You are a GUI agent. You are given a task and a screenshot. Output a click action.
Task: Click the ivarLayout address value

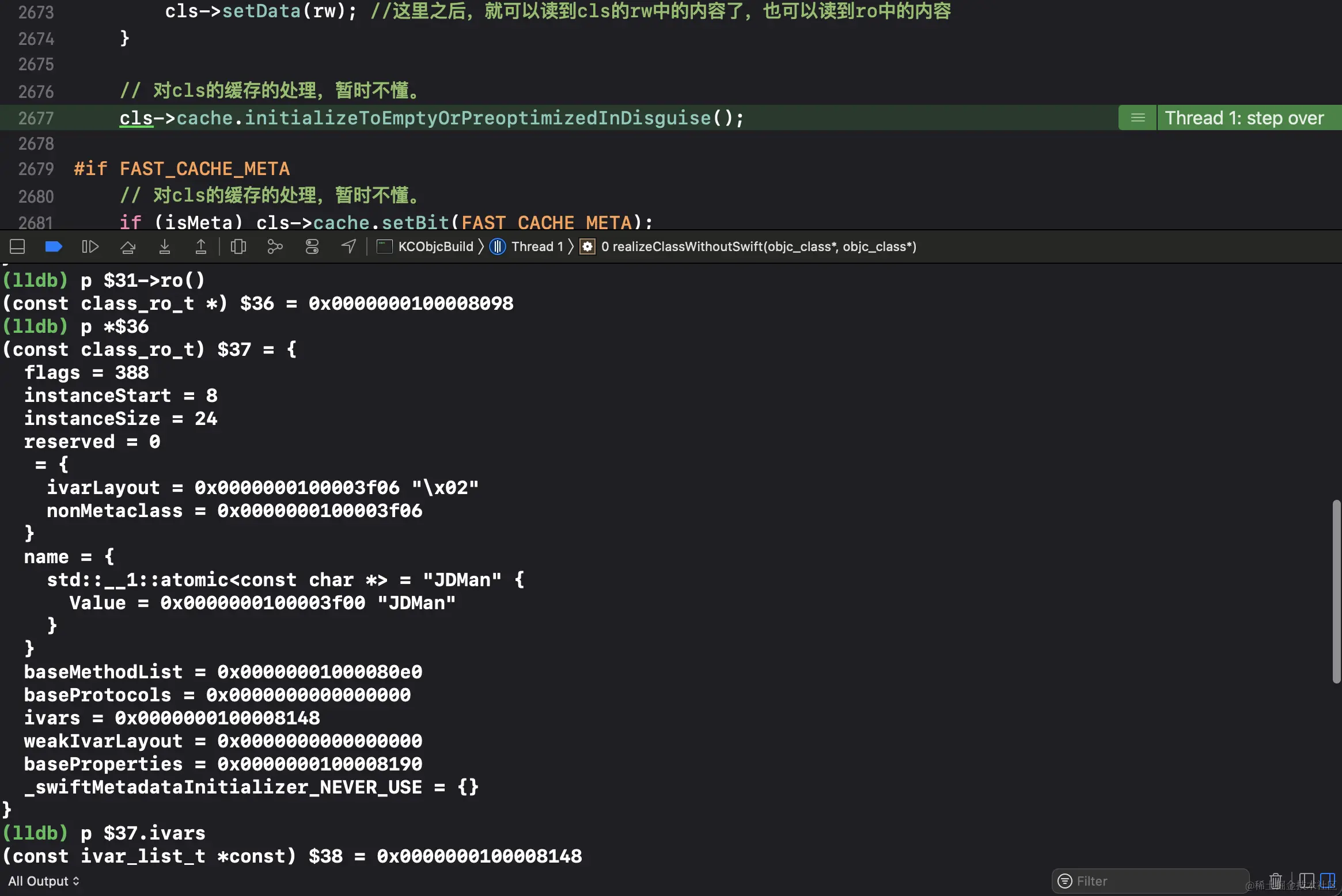[297, 488]
